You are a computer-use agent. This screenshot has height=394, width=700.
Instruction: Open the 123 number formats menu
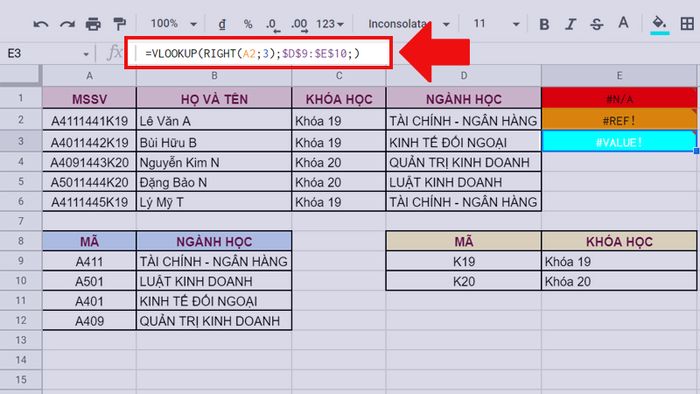330,24
